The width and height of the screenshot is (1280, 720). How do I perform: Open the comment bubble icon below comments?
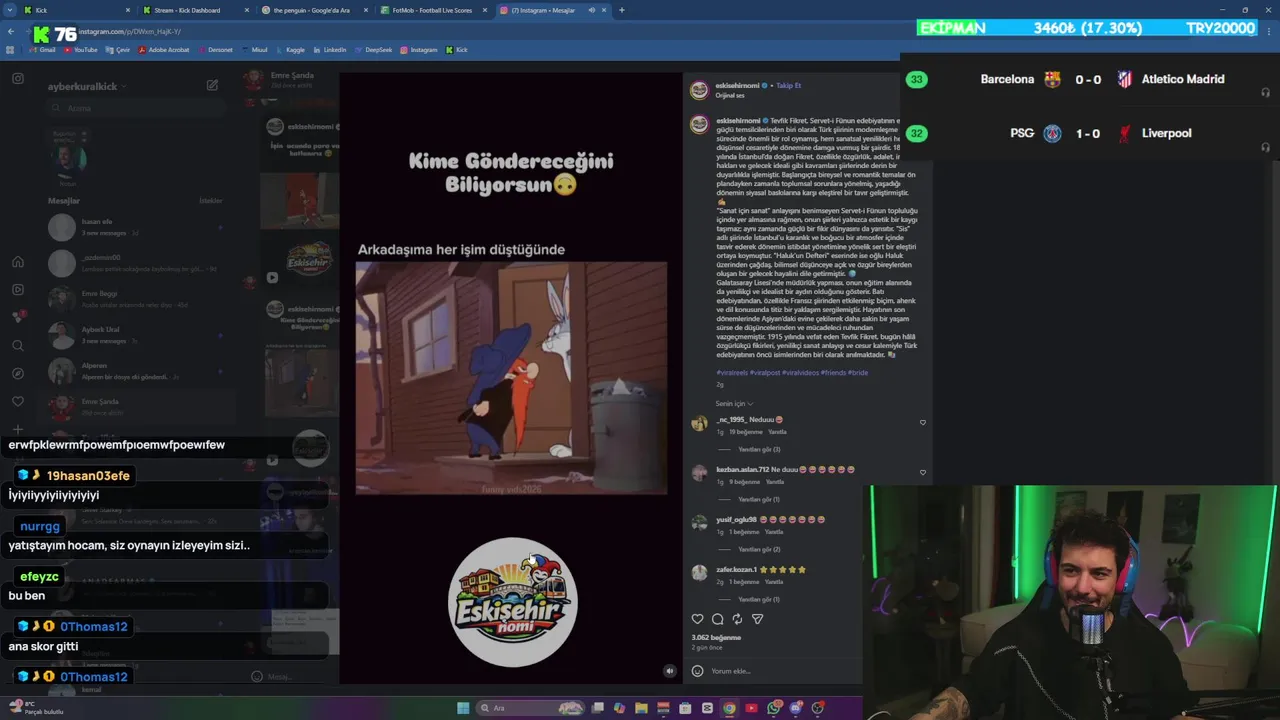(x=718, y=619)
